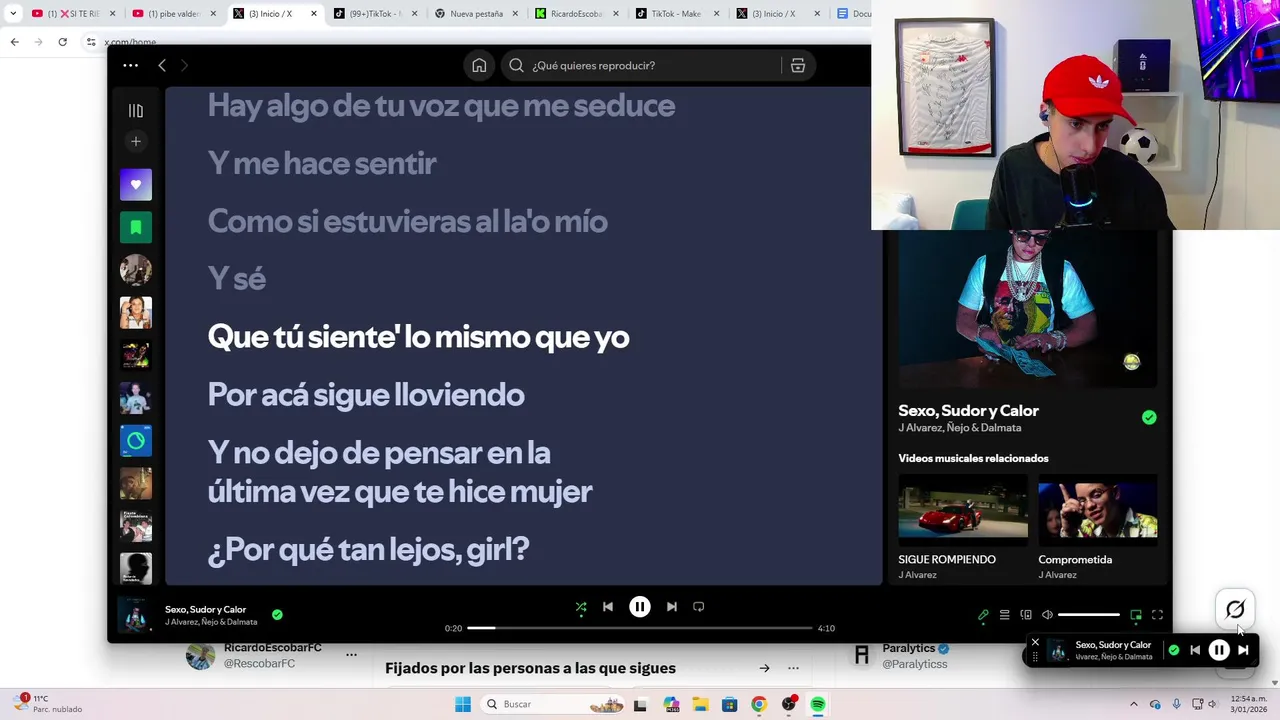Go to previous track in the floating miniplayer
Viewport: 1280px width, 720px height.
1195,650
